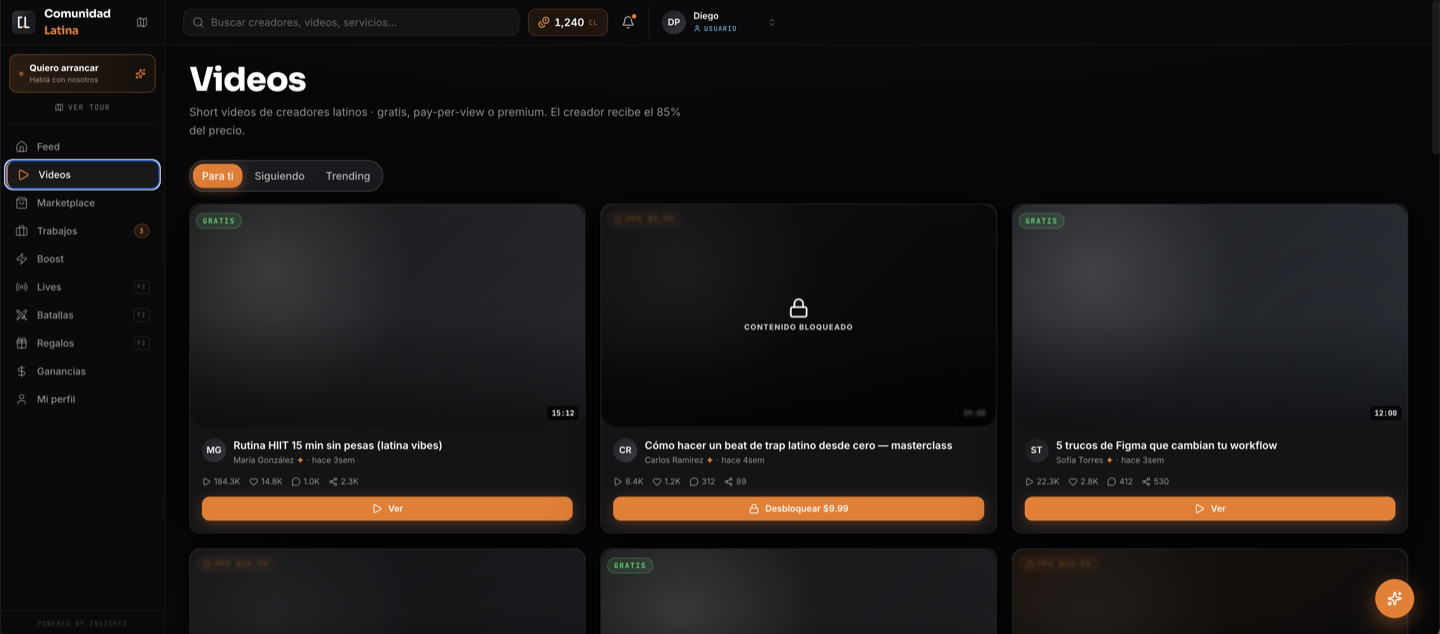This screenshot has height=634, width=1440.
Task: Click comments 412 on the Figma video
Action: [1120, 481]
